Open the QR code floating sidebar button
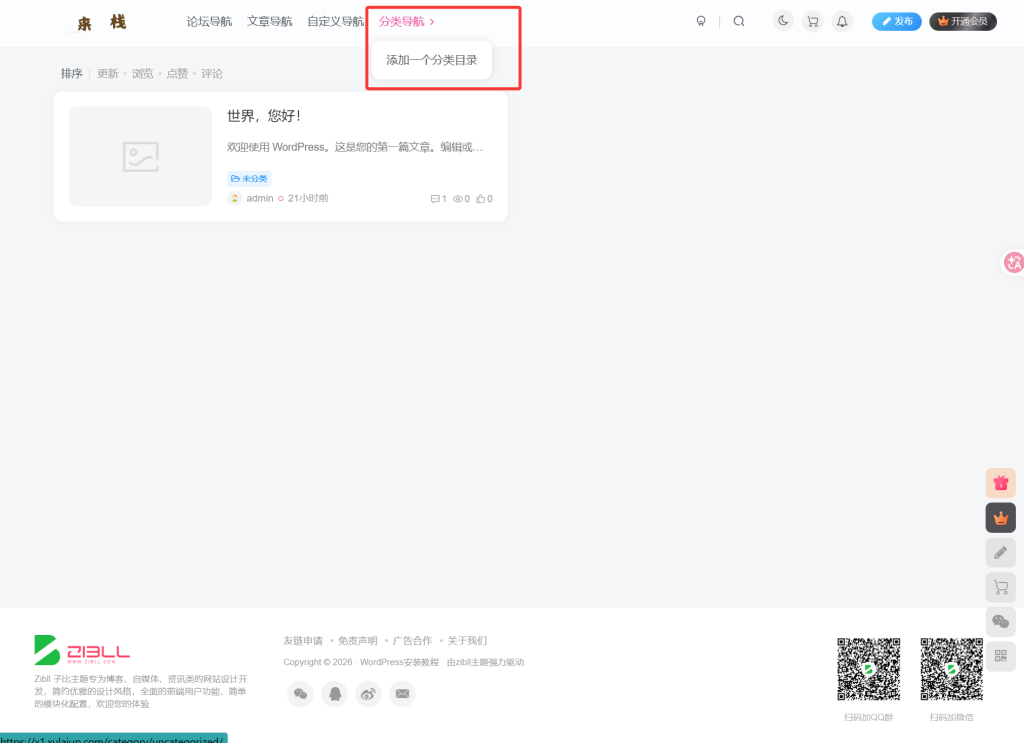The image size is (1024, 743). pos(1000,656)
